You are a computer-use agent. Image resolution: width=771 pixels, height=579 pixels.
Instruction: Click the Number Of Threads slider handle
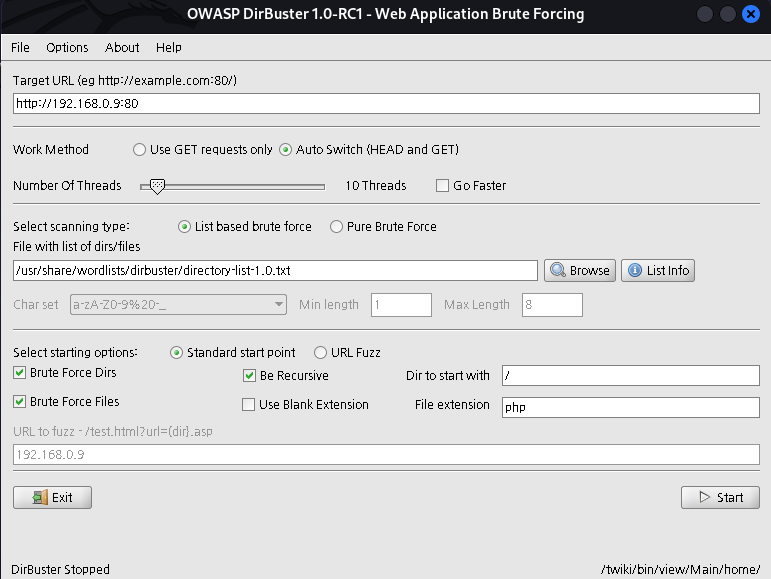pyautogui.click(x=157, y=186)
